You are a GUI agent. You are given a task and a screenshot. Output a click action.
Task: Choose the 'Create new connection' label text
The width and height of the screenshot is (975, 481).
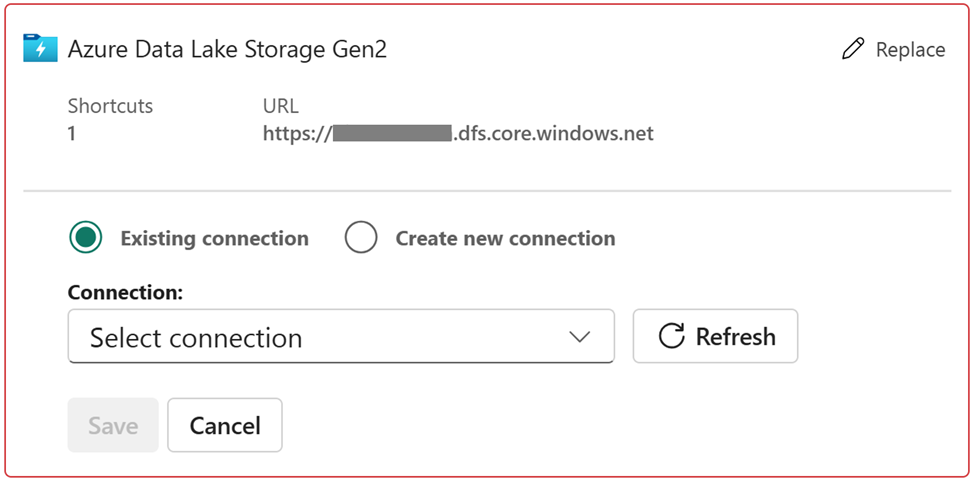(506, 239)
